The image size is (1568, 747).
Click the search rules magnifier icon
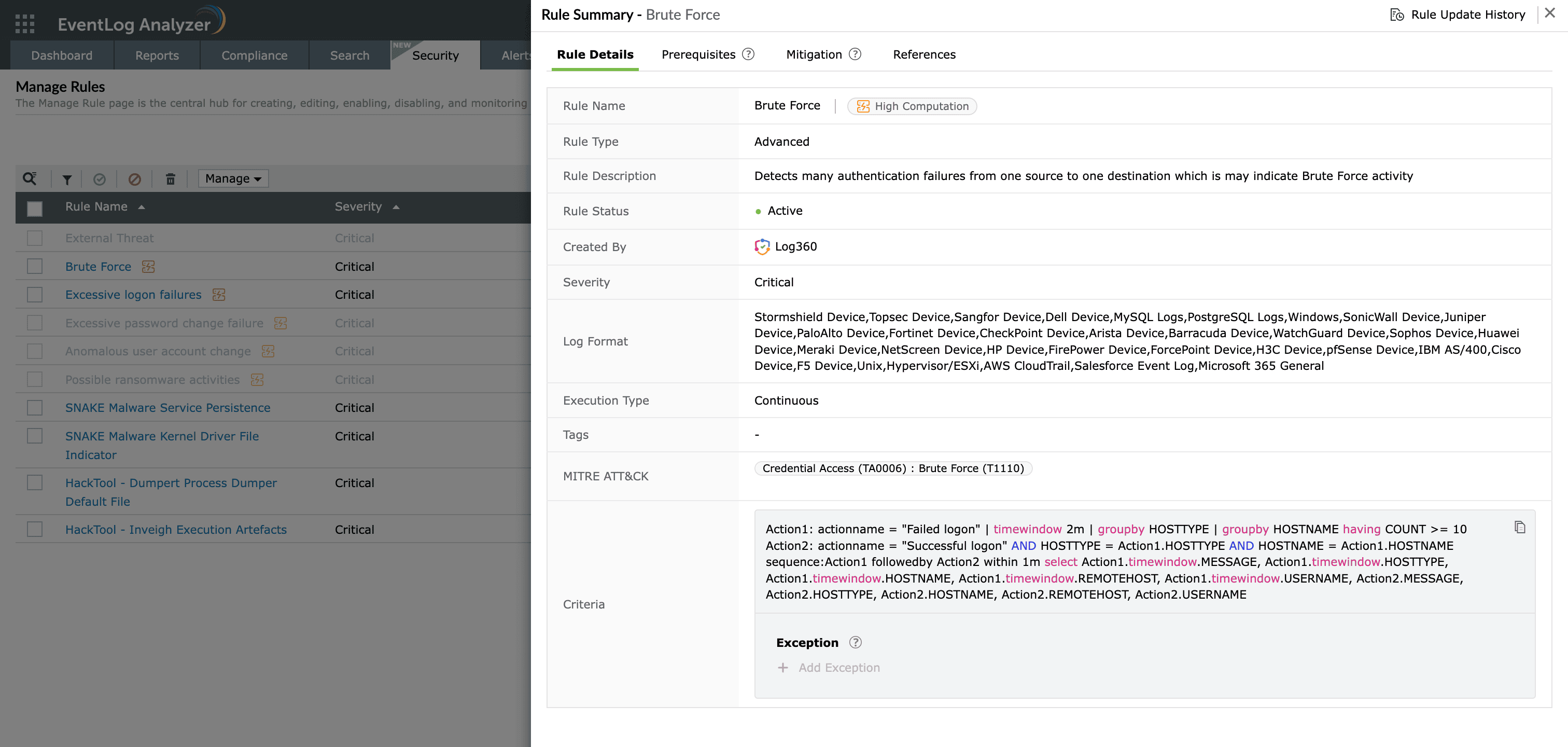point(30,178)
